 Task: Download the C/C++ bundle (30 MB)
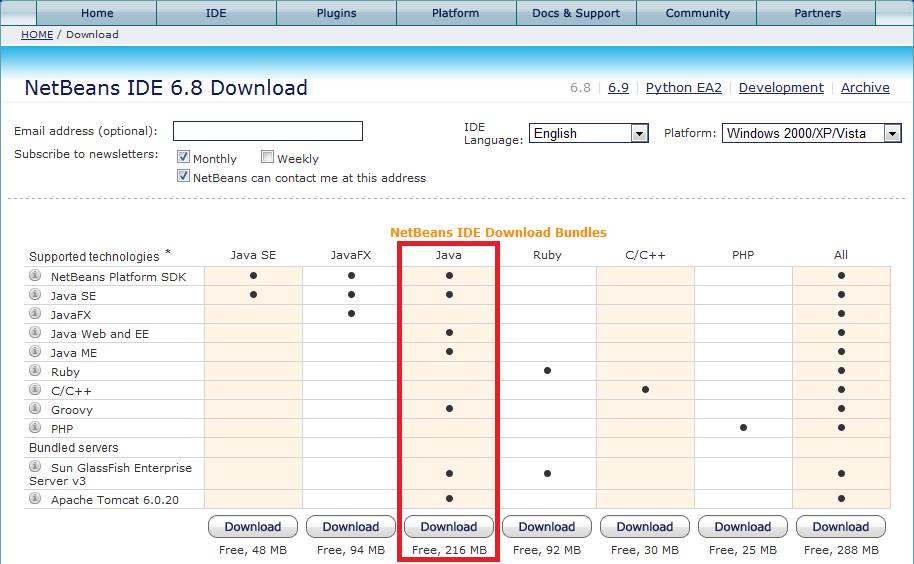[645, 527]
